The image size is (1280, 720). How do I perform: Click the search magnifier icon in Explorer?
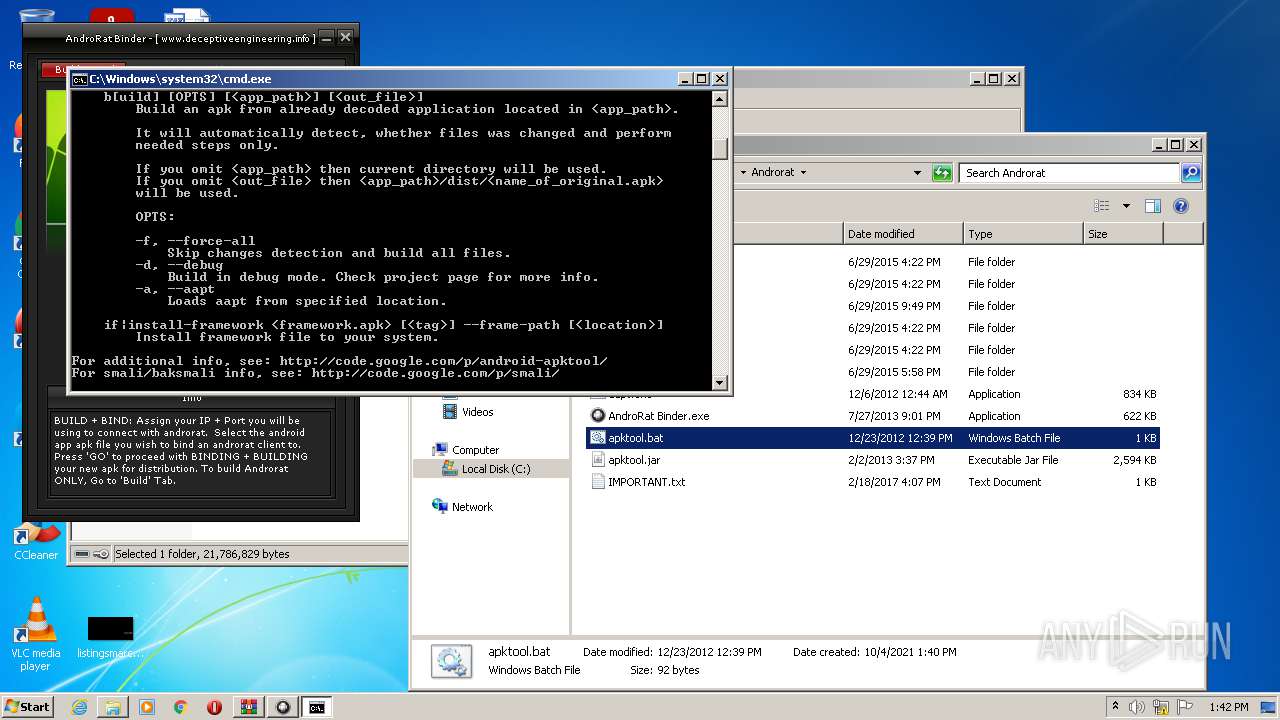[x=1190, y=173]
